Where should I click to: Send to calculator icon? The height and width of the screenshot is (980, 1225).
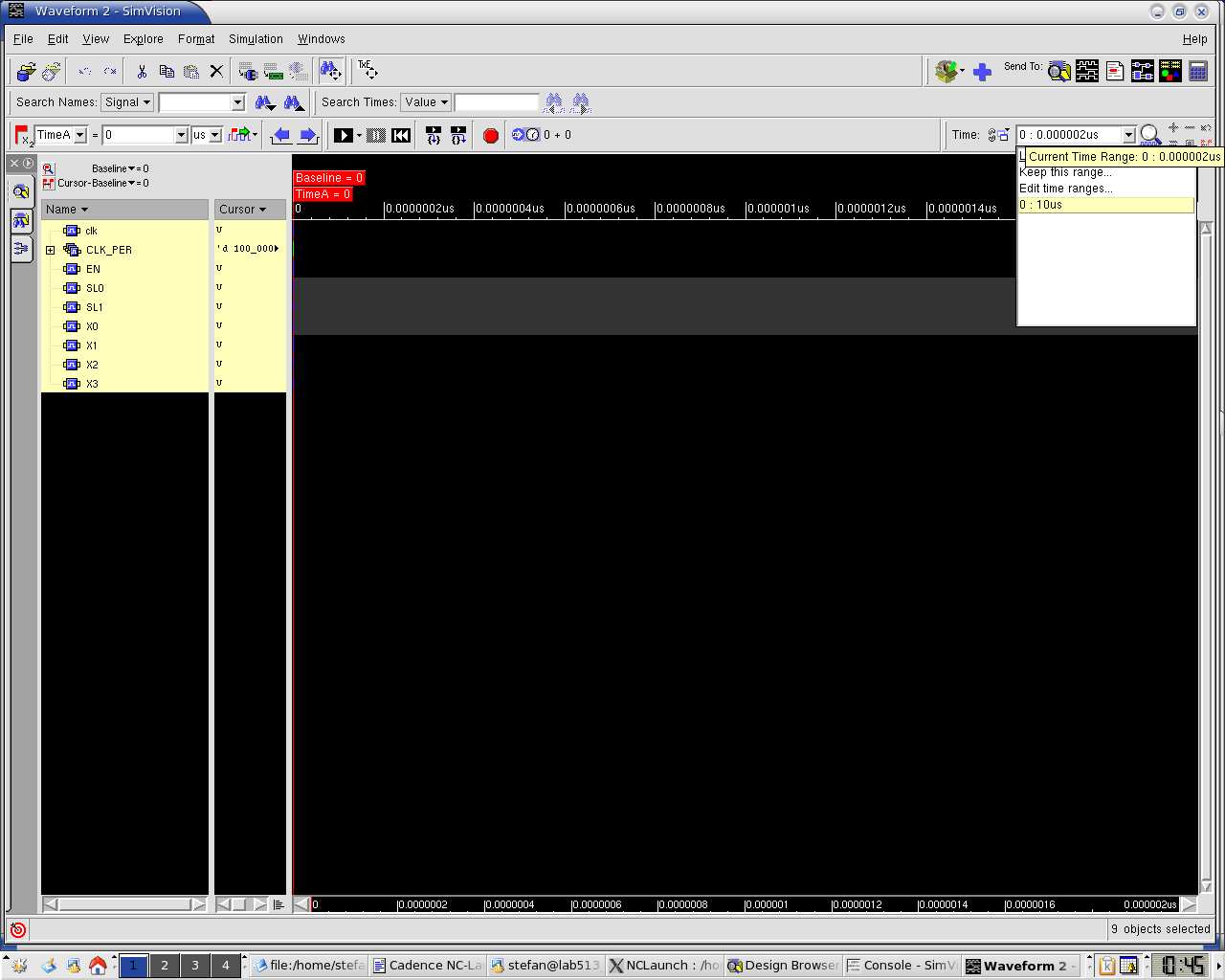tap(1198, 71)
